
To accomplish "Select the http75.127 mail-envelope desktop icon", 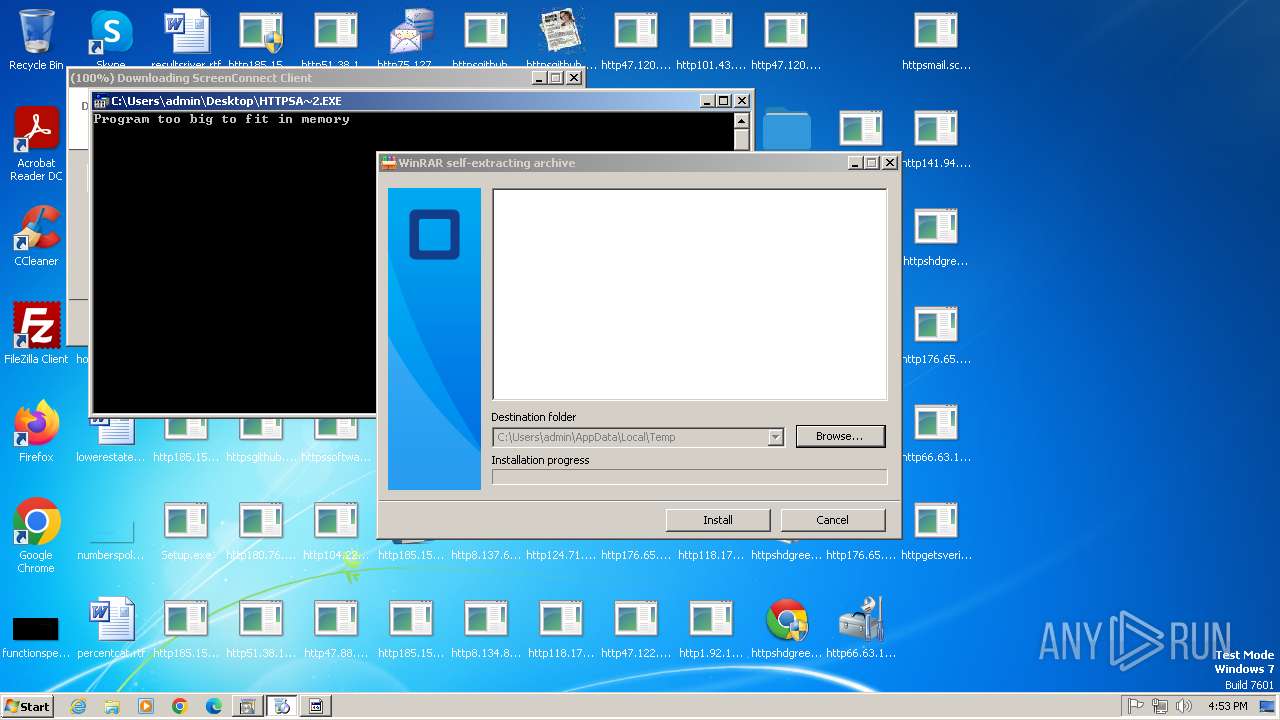I will point(411,40).
